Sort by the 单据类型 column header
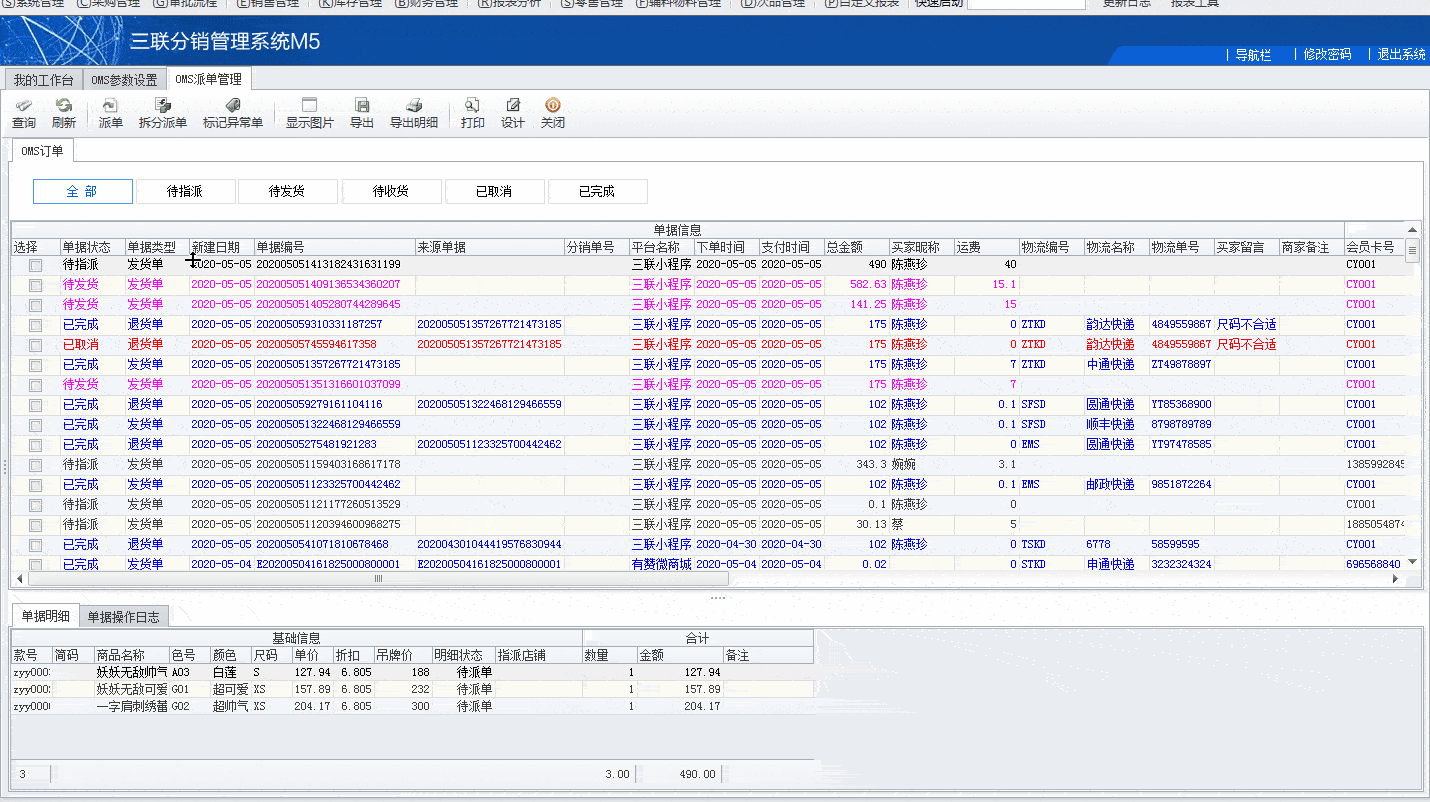This screenshot has height=802, width=1430. (156, 247)
